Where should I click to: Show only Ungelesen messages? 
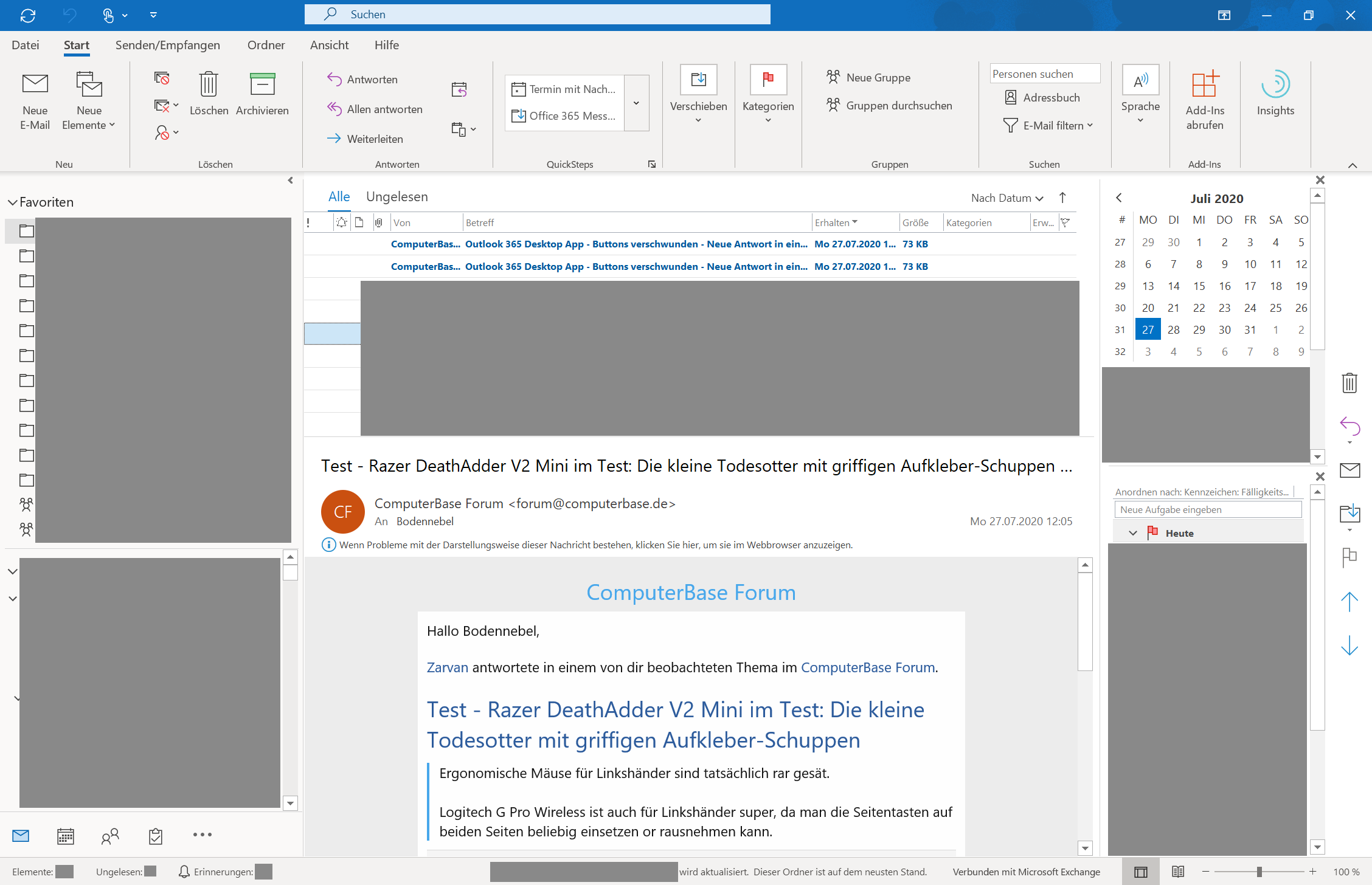point(397,197)
